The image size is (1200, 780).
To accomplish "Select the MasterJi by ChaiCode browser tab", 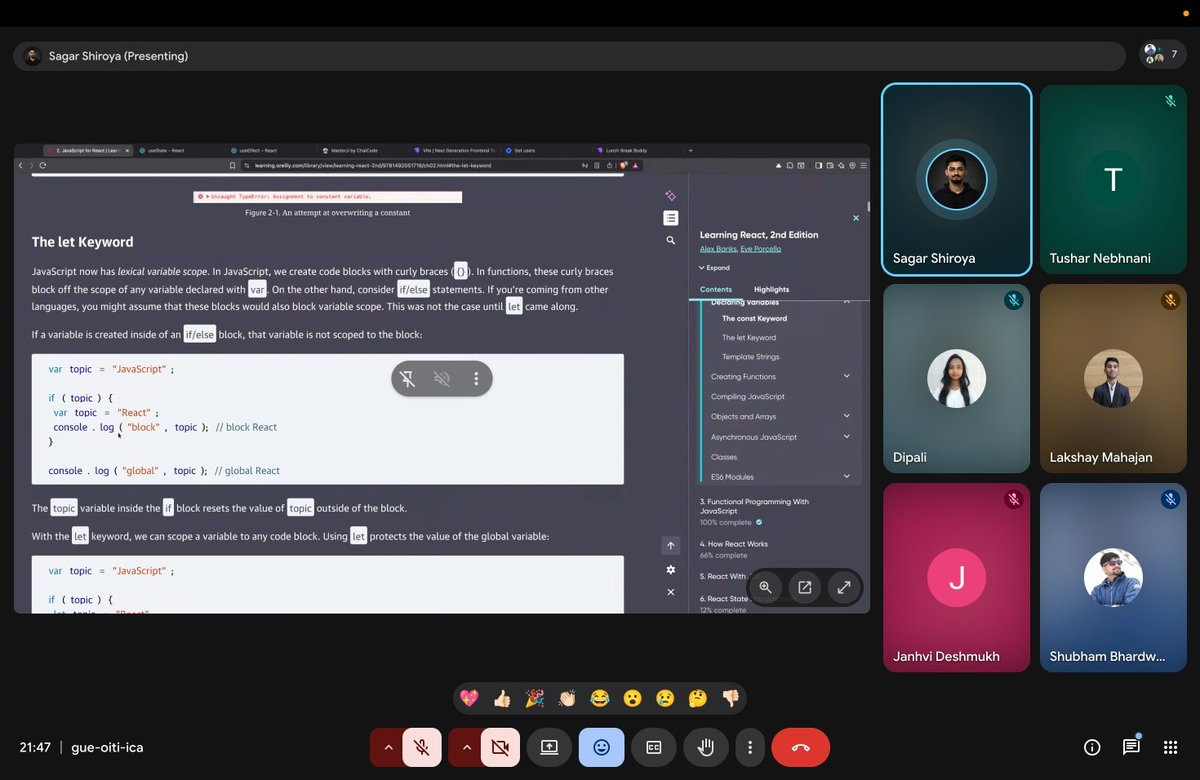I will pos(355,150).
